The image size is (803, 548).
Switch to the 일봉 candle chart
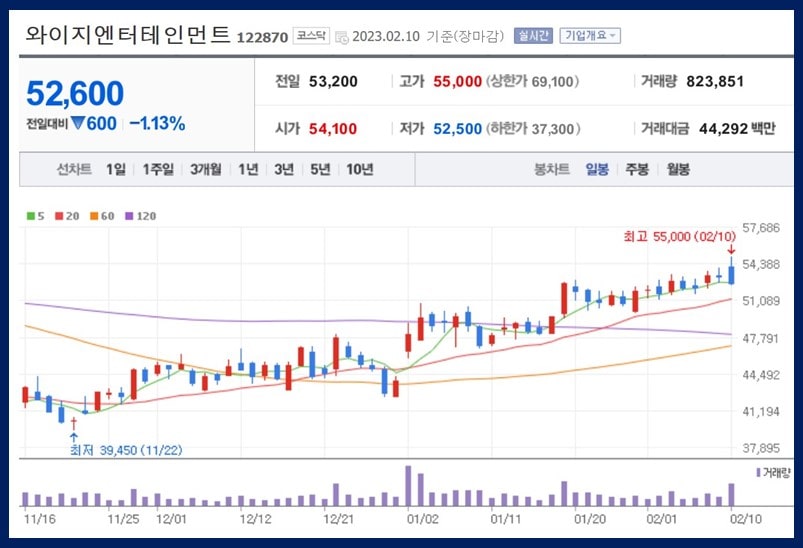597,169
